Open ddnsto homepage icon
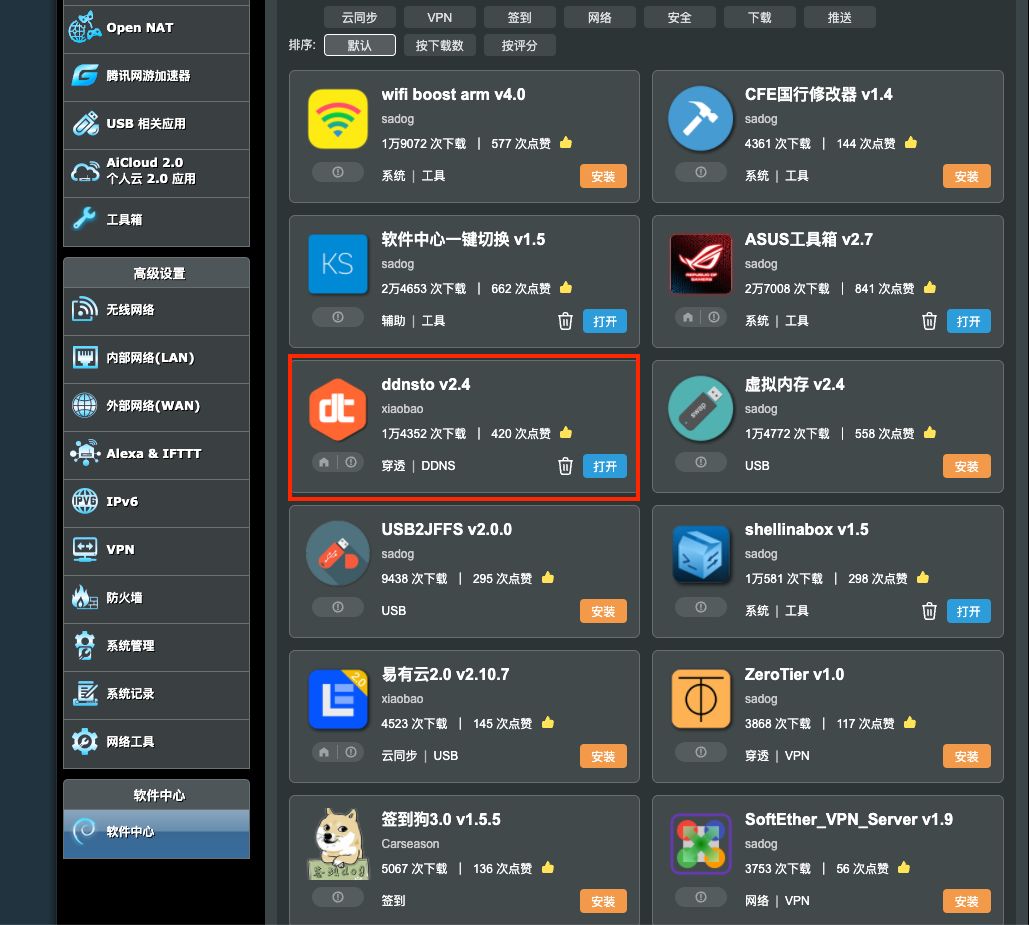Viewport: 1029px width, 925px height. (324, 462)
